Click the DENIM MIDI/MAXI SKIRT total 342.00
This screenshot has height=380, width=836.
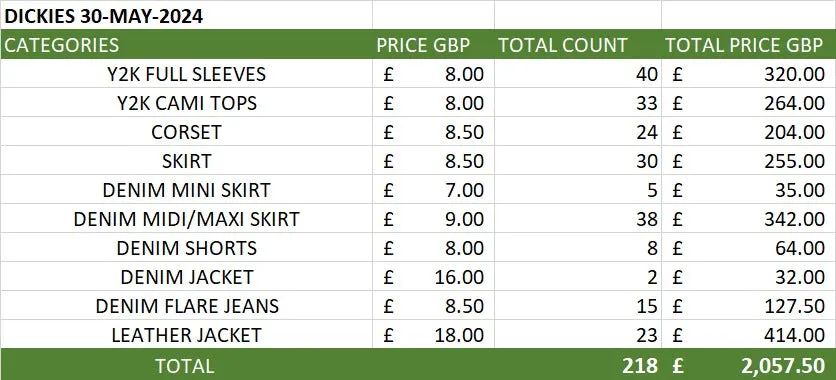[x=749, y=219]
